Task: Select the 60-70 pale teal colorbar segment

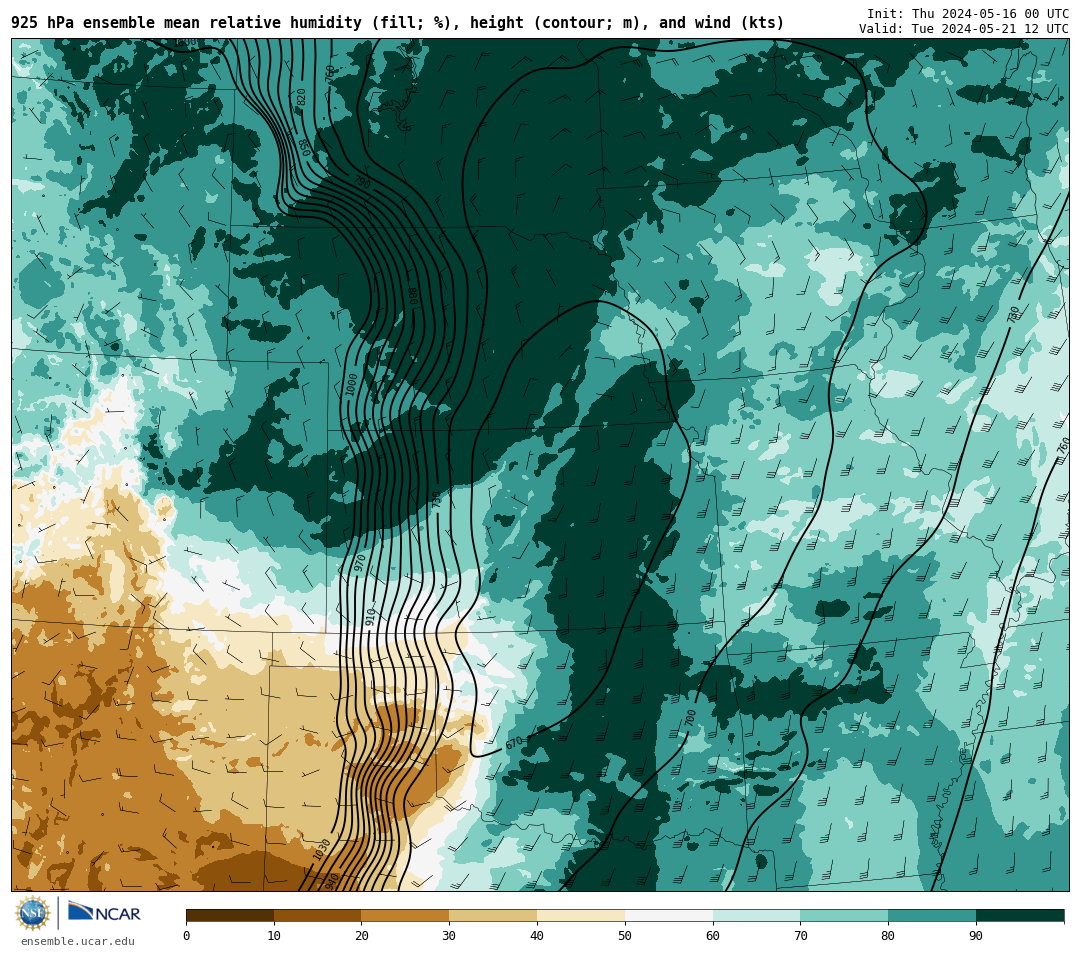Action: pos(756,916)
